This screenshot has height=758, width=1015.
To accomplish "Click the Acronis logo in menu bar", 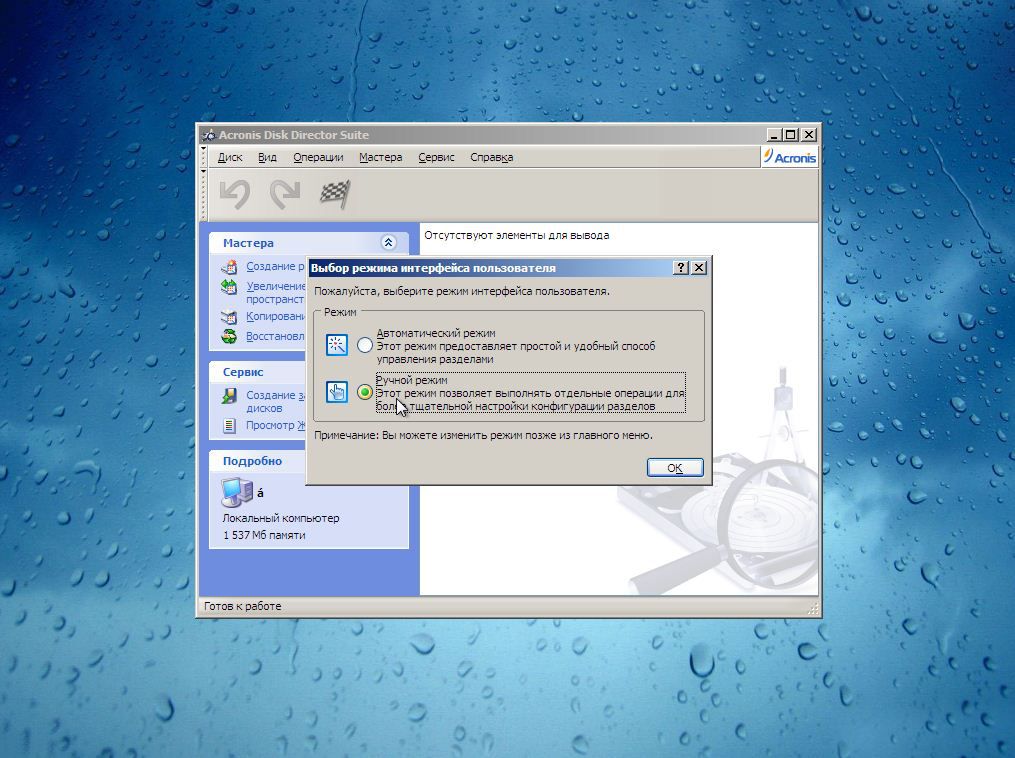I will pyautogui.click(x=789, y=157).
